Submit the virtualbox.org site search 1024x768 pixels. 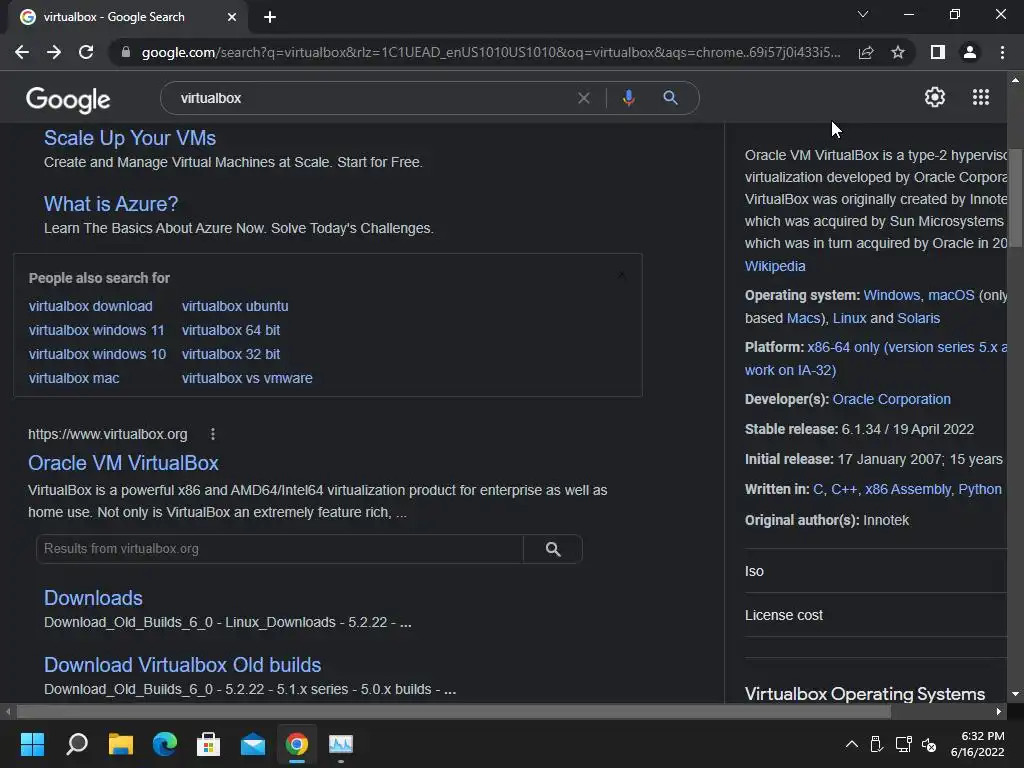tap(553, 549)
